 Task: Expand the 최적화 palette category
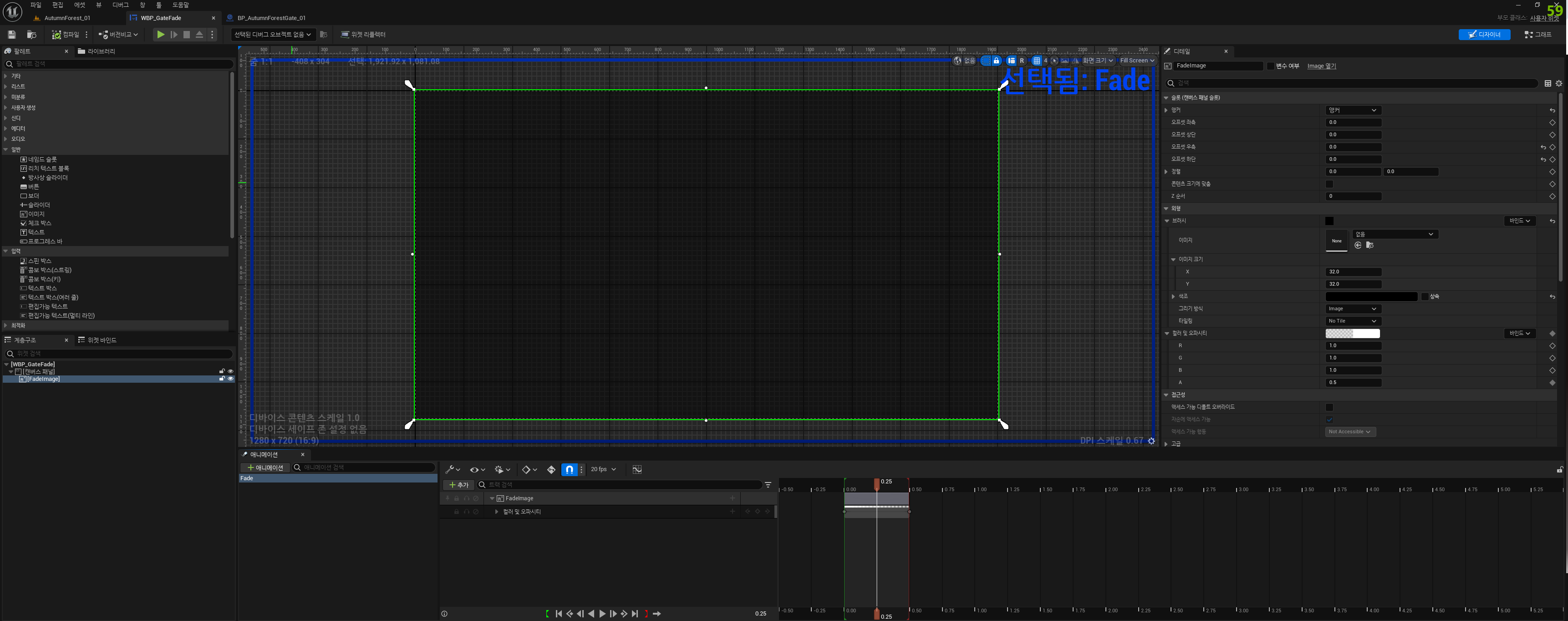[x=5, y=325]
